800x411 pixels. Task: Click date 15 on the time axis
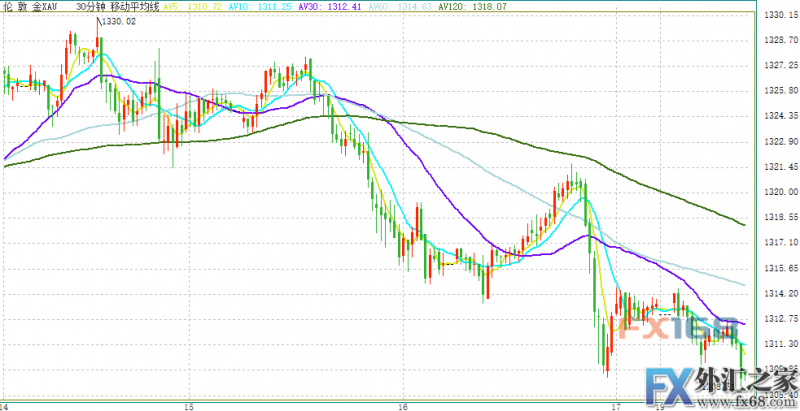point(189,407)
